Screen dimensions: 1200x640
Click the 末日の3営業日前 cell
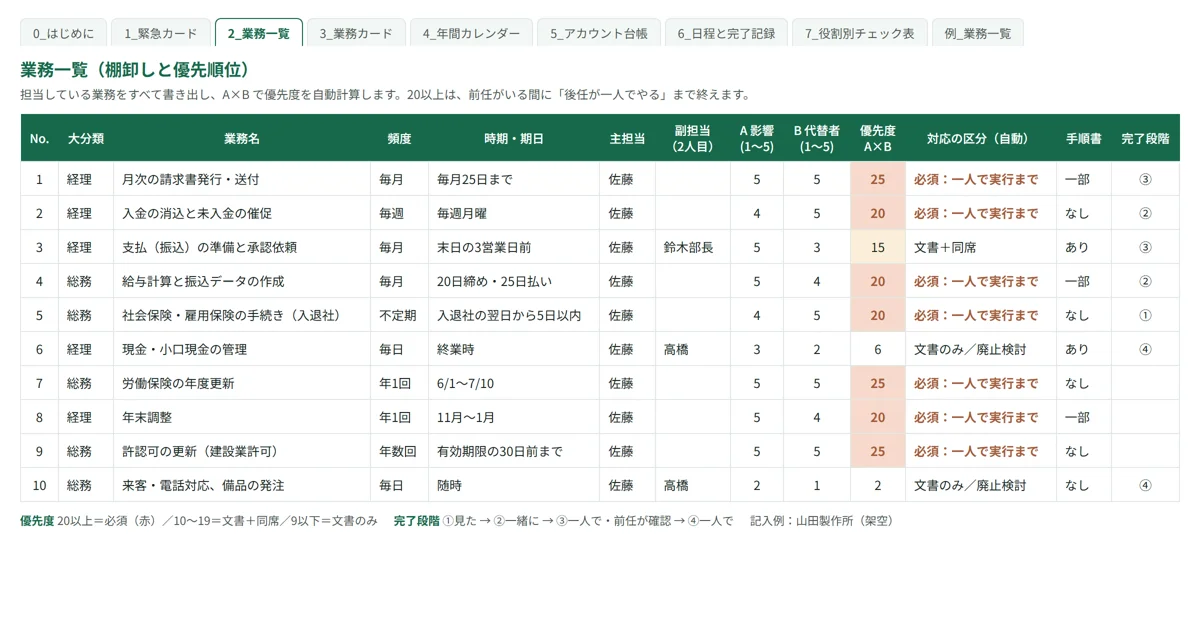pyautogui.click(x=514, y=247)
